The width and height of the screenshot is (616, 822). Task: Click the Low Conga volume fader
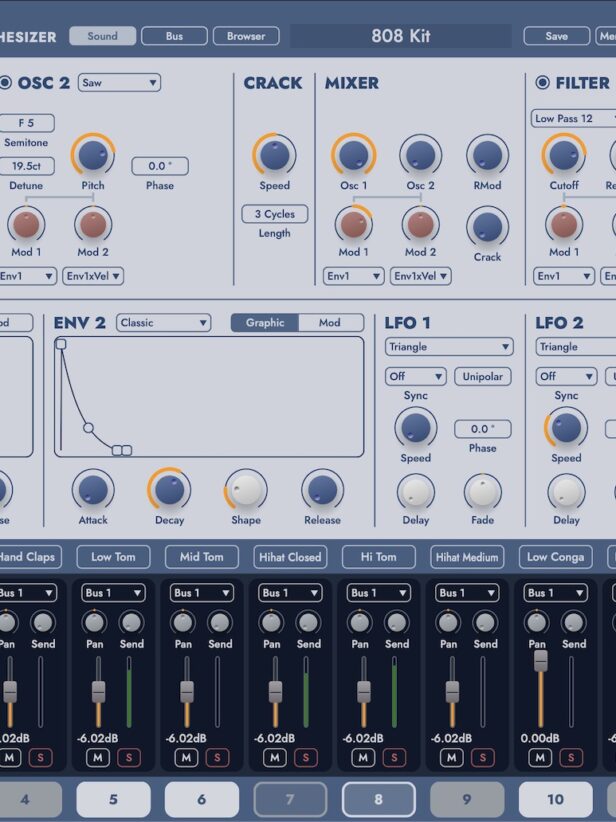click(x=541, y=661)
